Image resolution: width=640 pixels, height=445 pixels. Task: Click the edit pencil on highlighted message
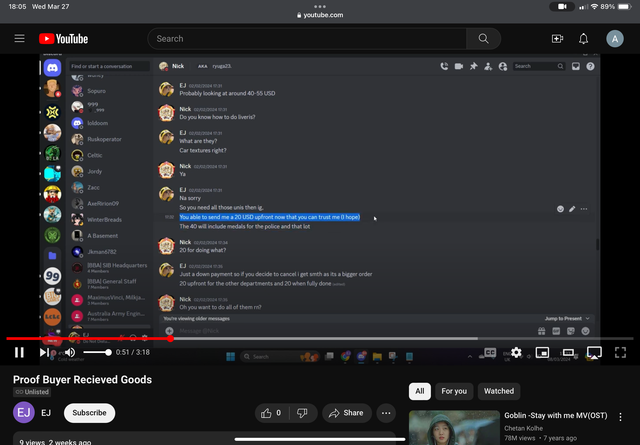pyautogui.click(x=572, y=209)
